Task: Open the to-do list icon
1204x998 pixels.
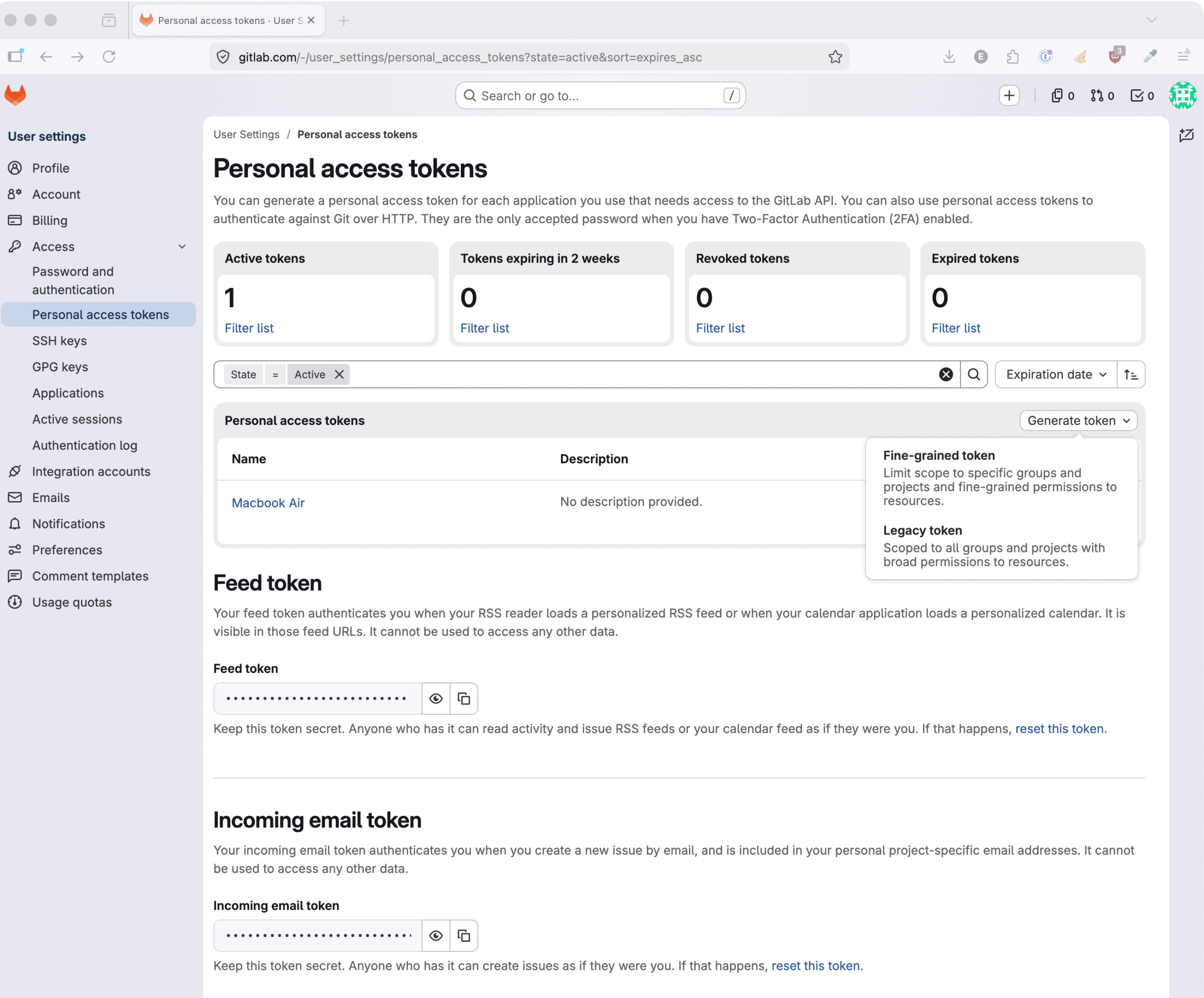Action: pyautogui.click(x=1141, y=96)
